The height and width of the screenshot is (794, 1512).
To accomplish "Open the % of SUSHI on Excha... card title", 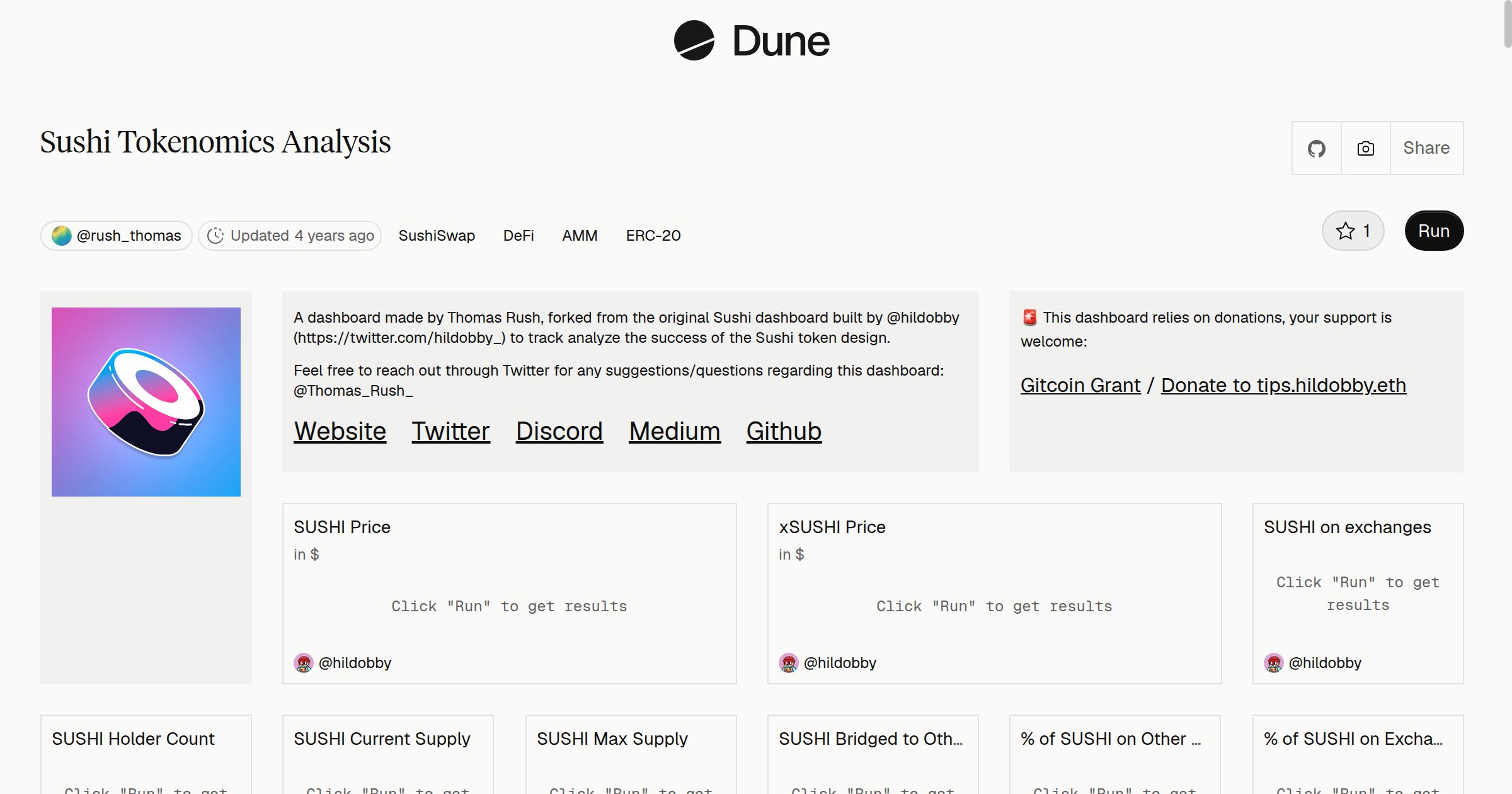I will click(1353, 739).
